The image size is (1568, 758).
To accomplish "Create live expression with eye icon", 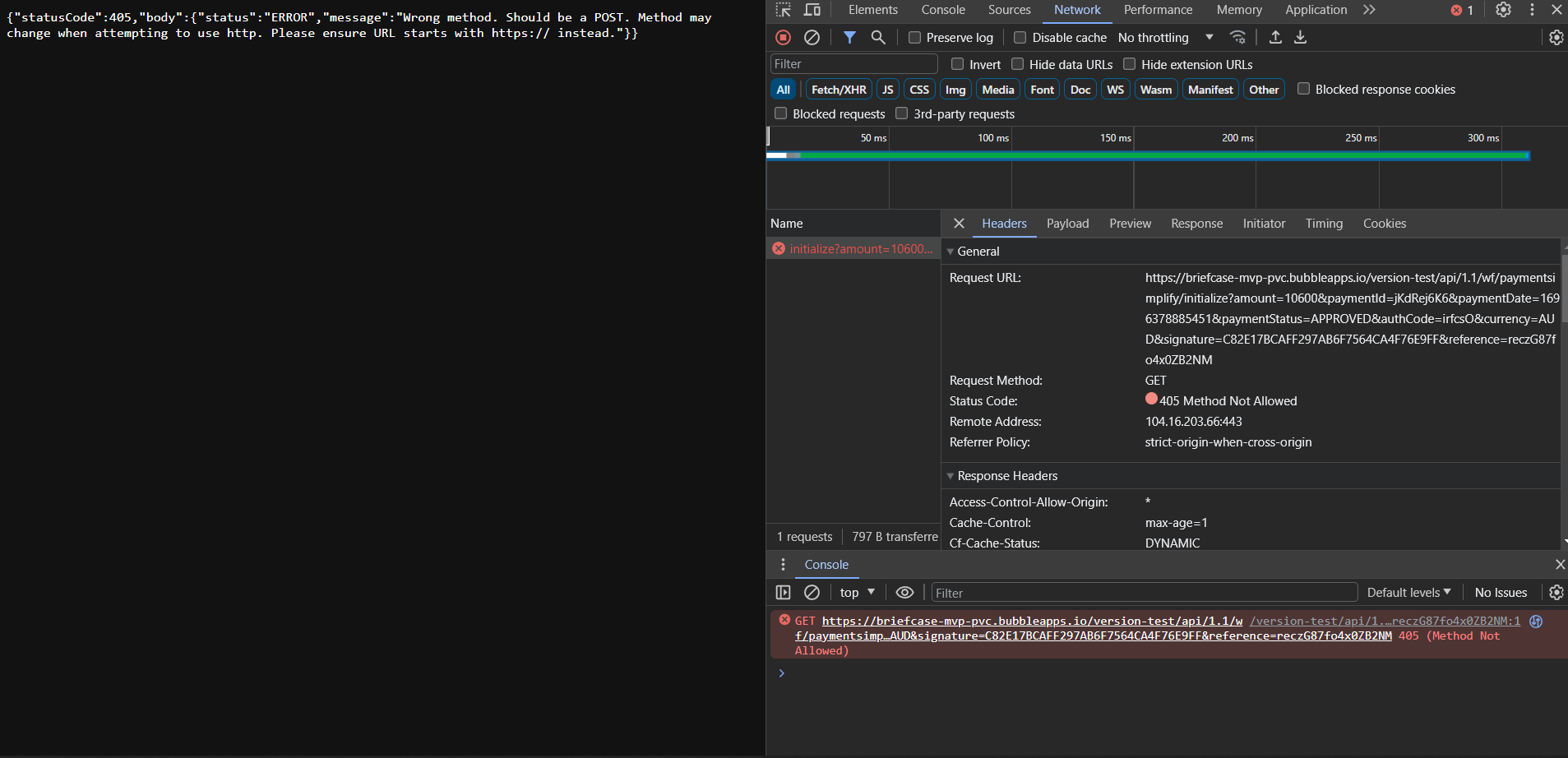I will click(x=904, y=592).
